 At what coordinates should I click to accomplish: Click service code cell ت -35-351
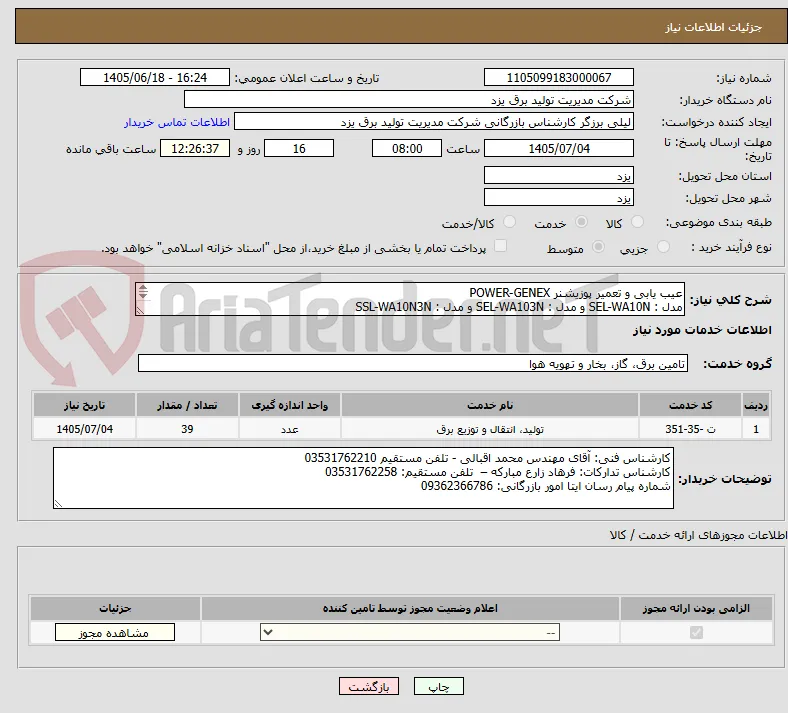(691, 429)
